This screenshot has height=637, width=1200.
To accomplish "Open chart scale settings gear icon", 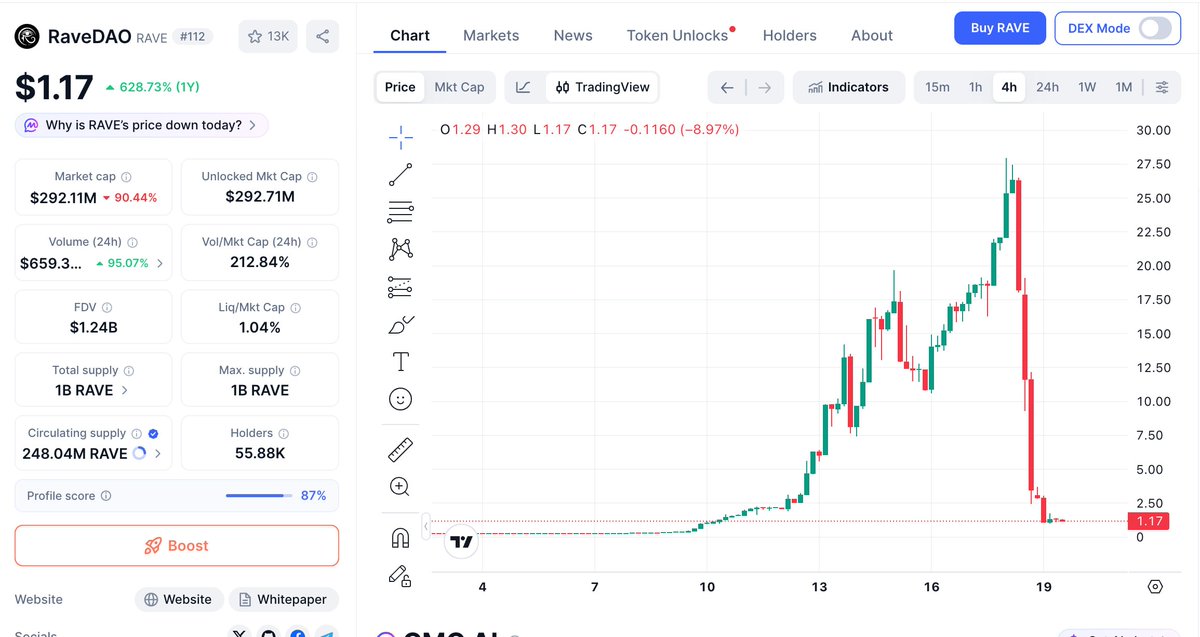I will coord(1156,587).
